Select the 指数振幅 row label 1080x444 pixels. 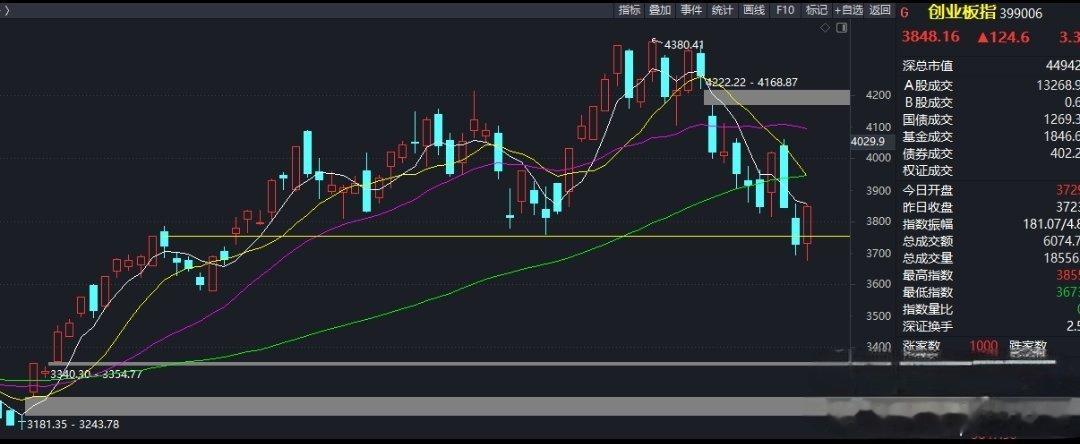click(x=928, y=224)
